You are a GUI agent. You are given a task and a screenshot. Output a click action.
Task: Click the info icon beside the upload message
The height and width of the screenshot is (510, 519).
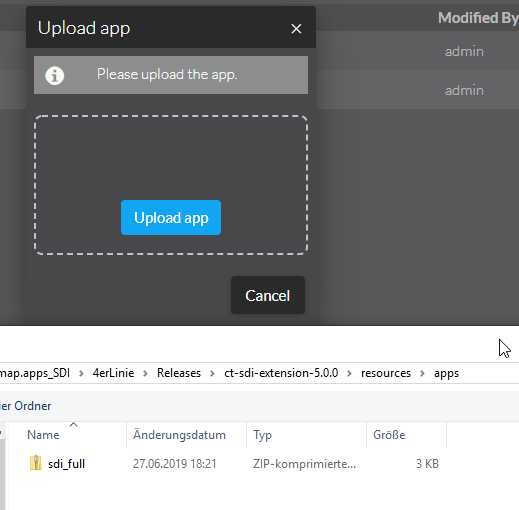coord(55,75)
